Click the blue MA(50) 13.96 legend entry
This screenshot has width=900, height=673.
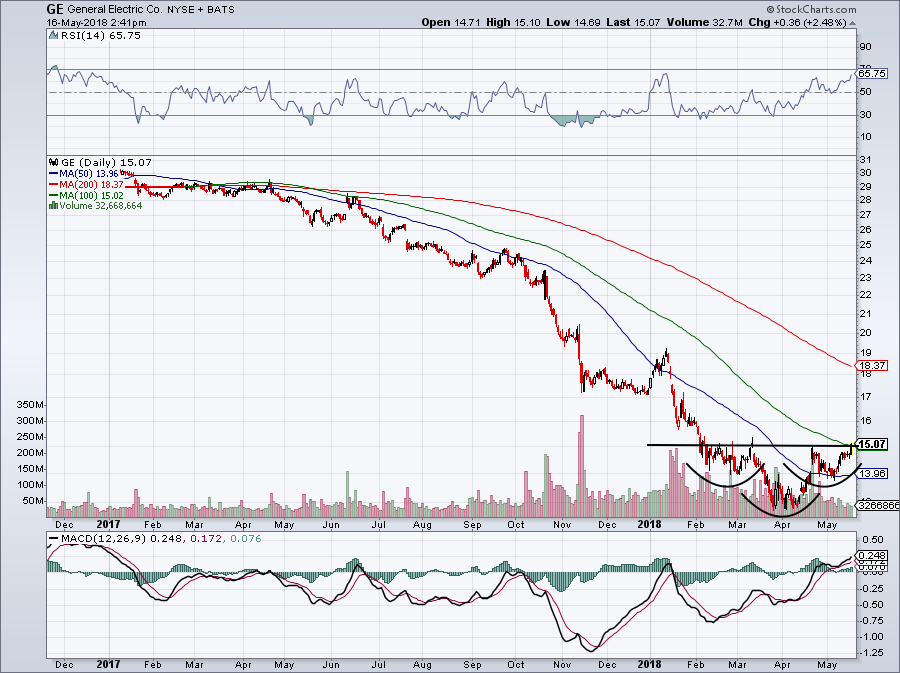[x=84, y=173]
